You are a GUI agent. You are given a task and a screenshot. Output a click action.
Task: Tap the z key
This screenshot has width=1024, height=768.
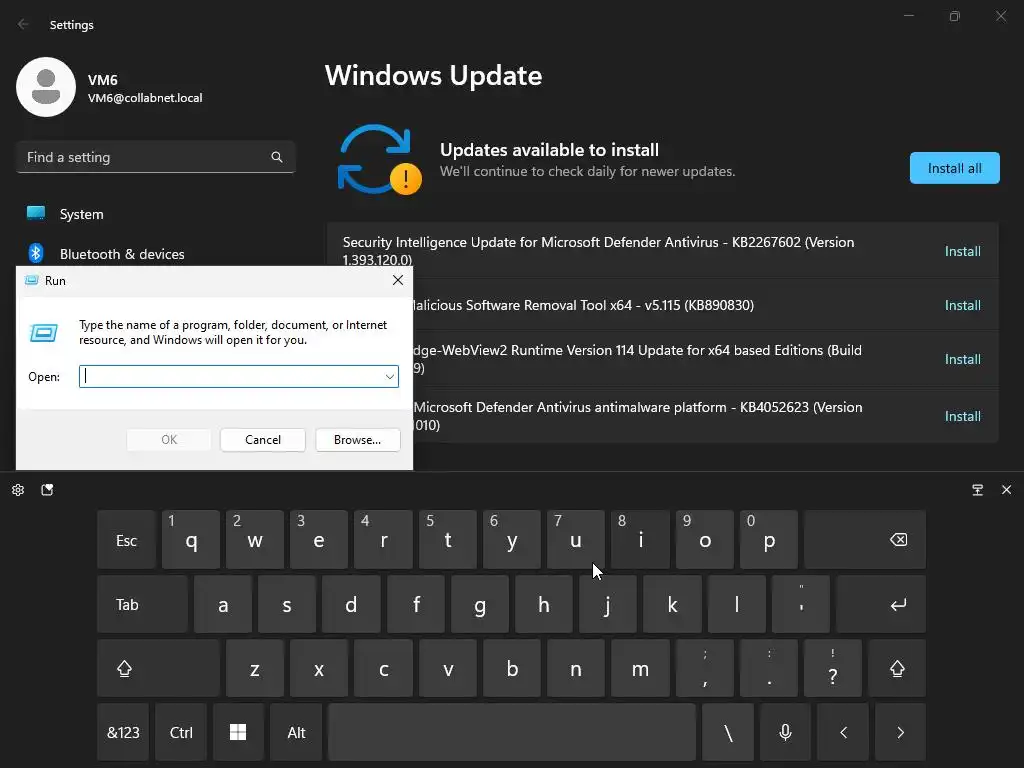tap(255, 669)
